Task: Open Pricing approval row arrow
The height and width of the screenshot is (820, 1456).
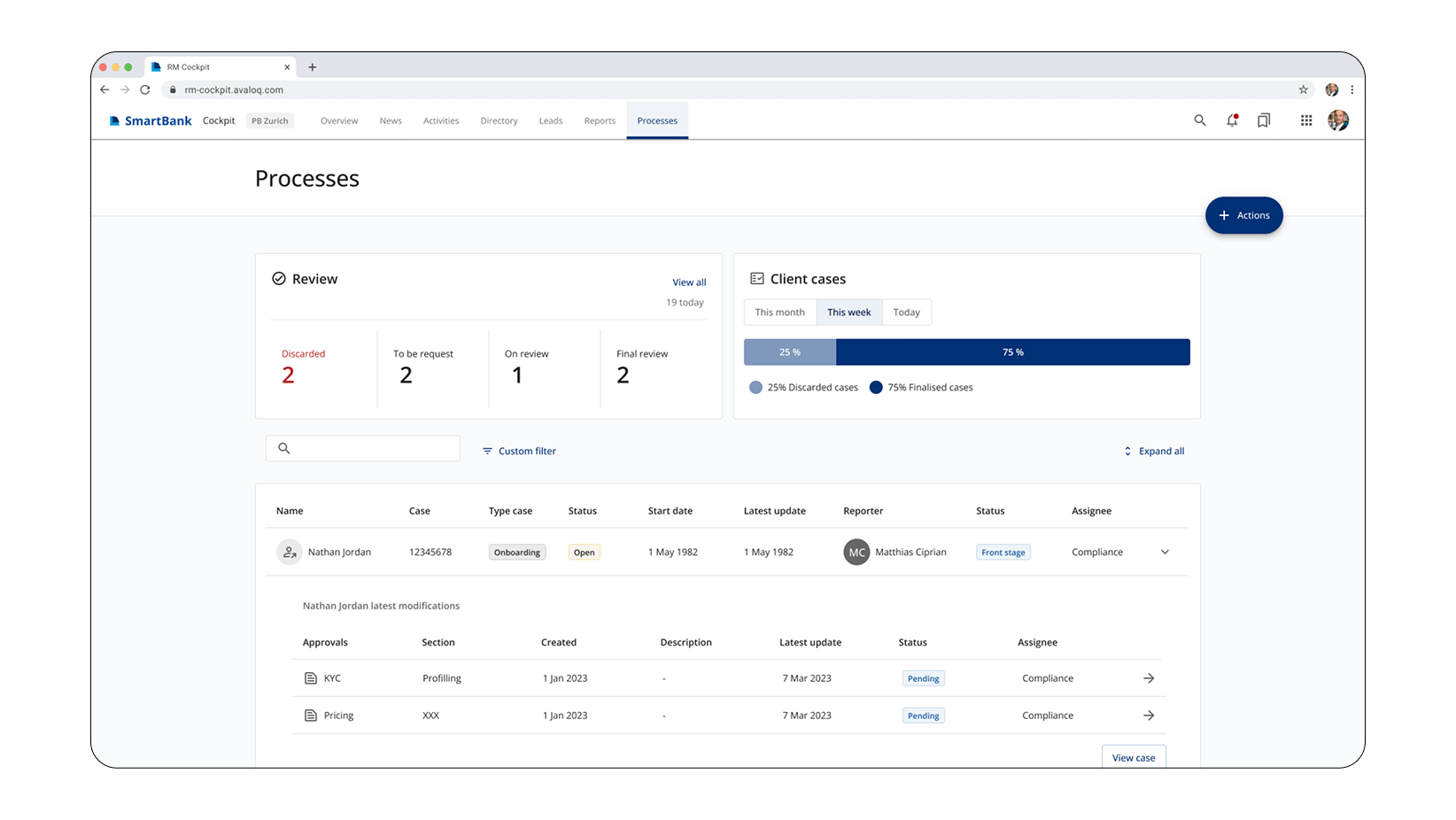Action: pos(1149,716)
